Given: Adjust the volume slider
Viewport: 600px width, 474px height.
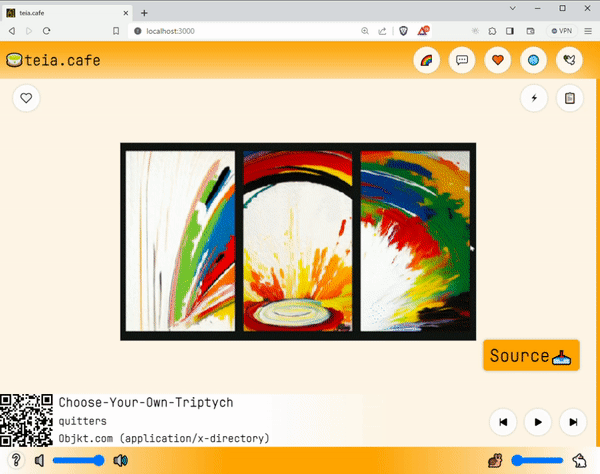Looking at the screenshot, I should tap(78, 461).
